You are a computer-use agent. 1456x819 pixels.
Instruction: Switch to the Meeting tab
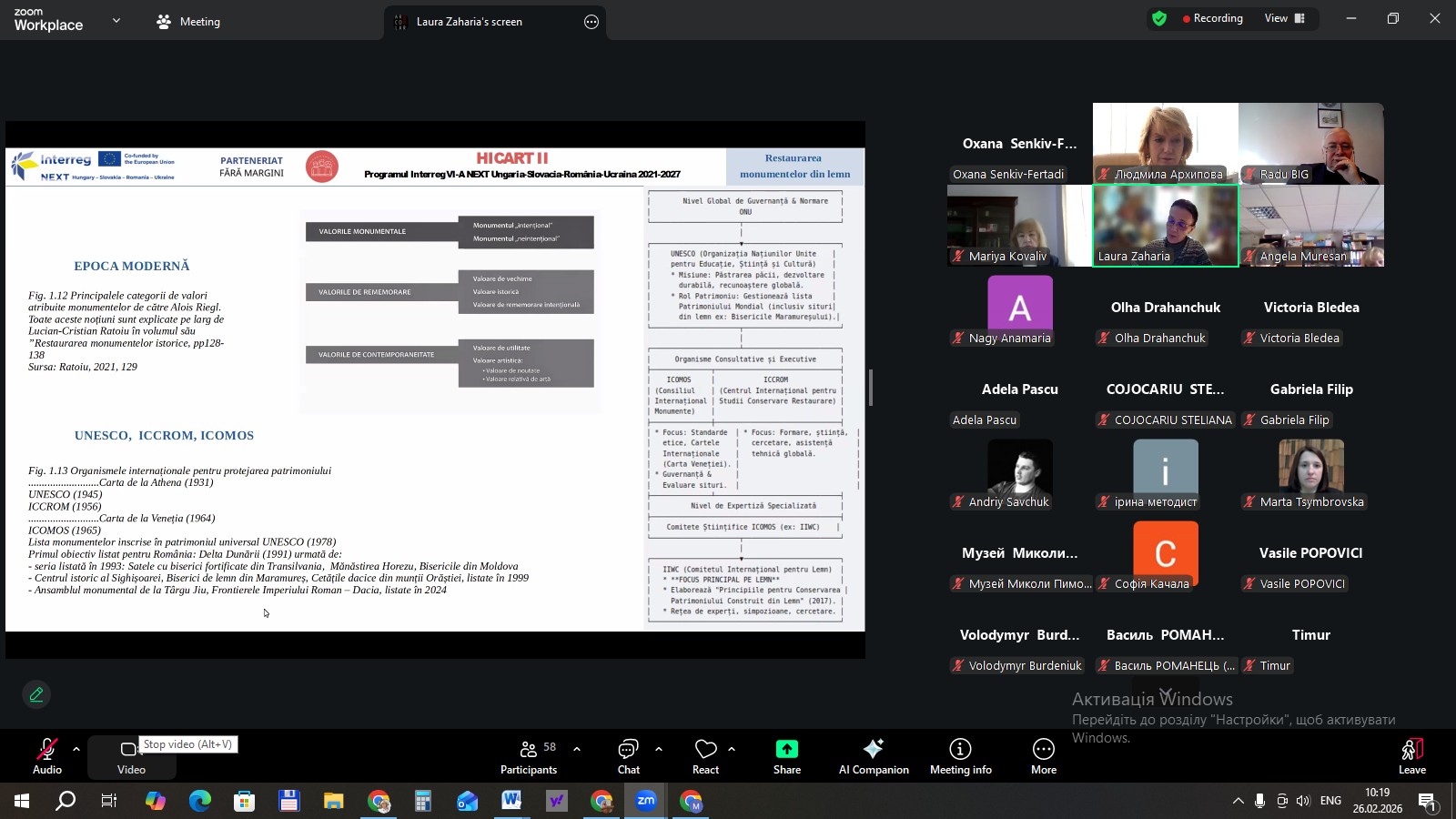click(x=189, y=22)
